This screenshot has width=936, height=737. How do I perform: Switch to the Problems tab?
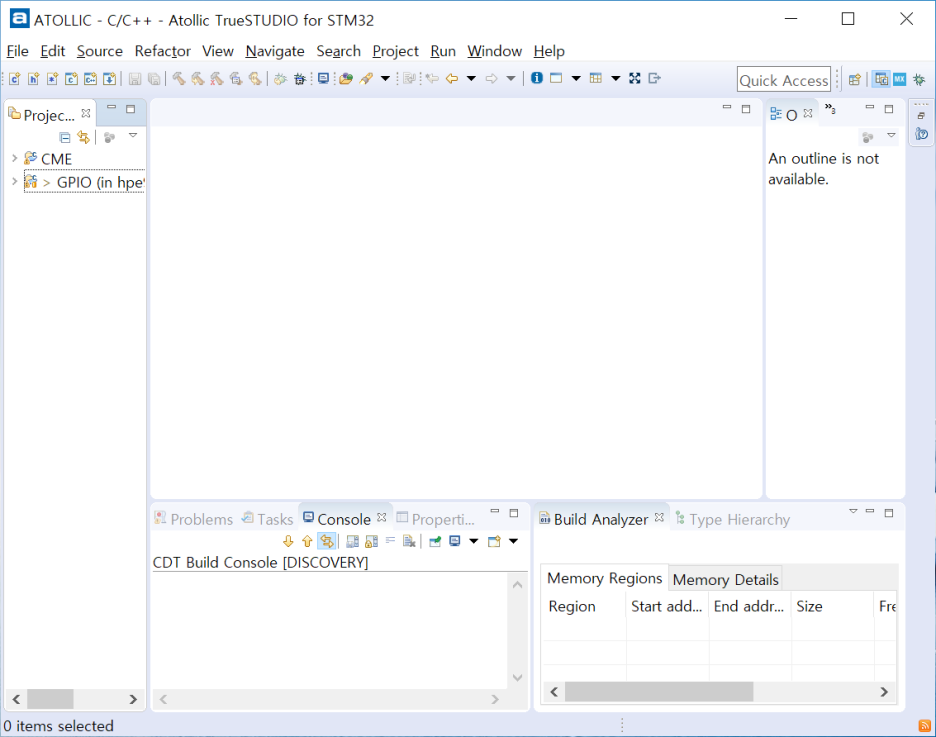pyautogui.click(x=194, y=519)
